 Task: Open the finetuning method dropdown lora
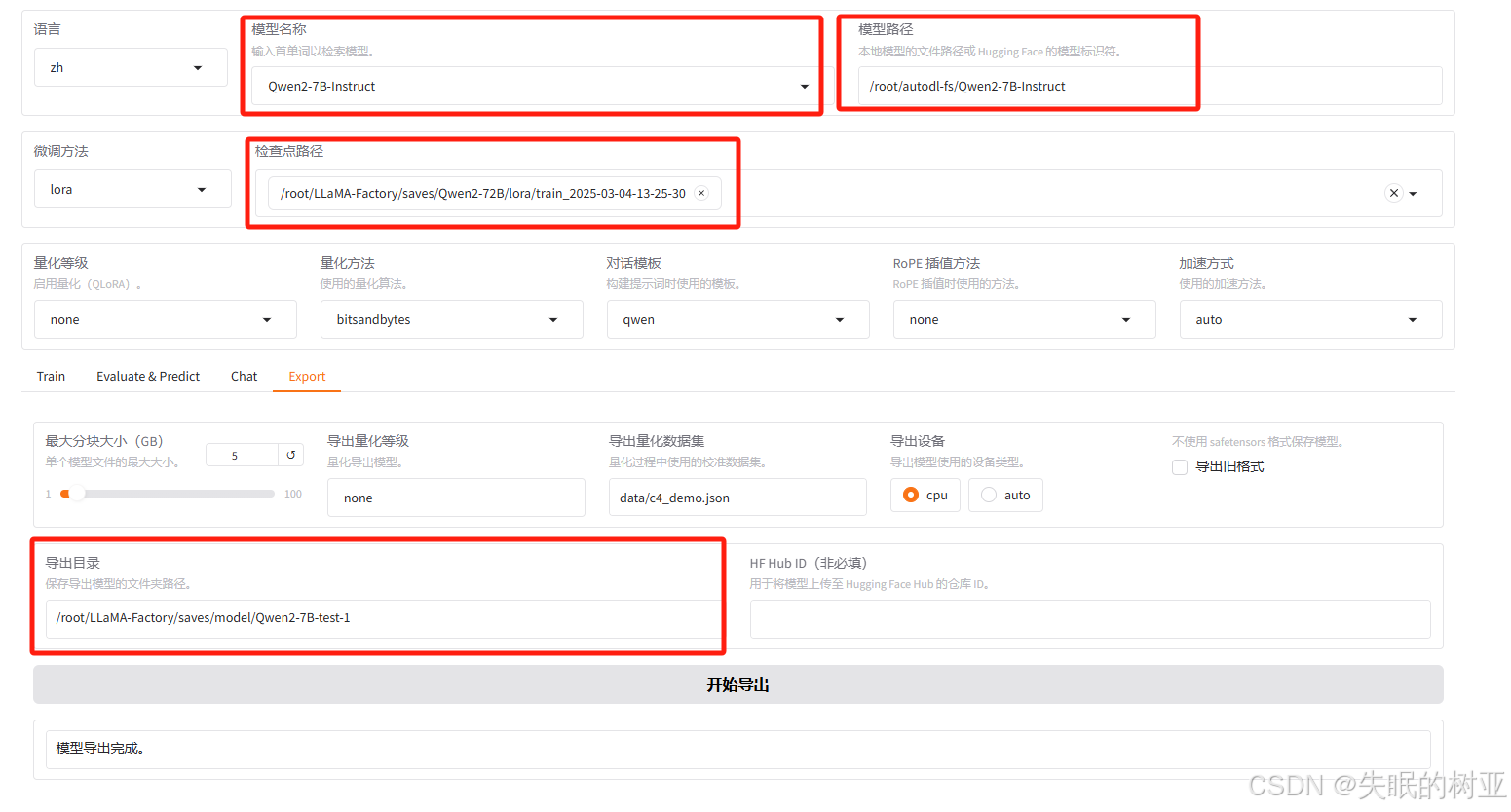(x=132, y=189)
